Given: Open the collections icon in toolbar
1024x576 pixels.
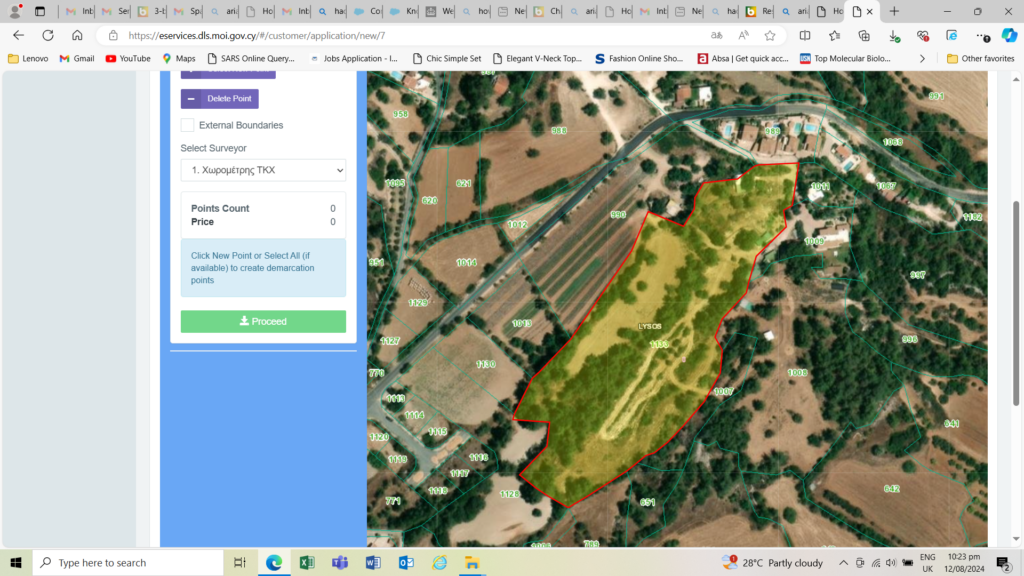Looking at the screenshot, I should [x=864, y=35].
